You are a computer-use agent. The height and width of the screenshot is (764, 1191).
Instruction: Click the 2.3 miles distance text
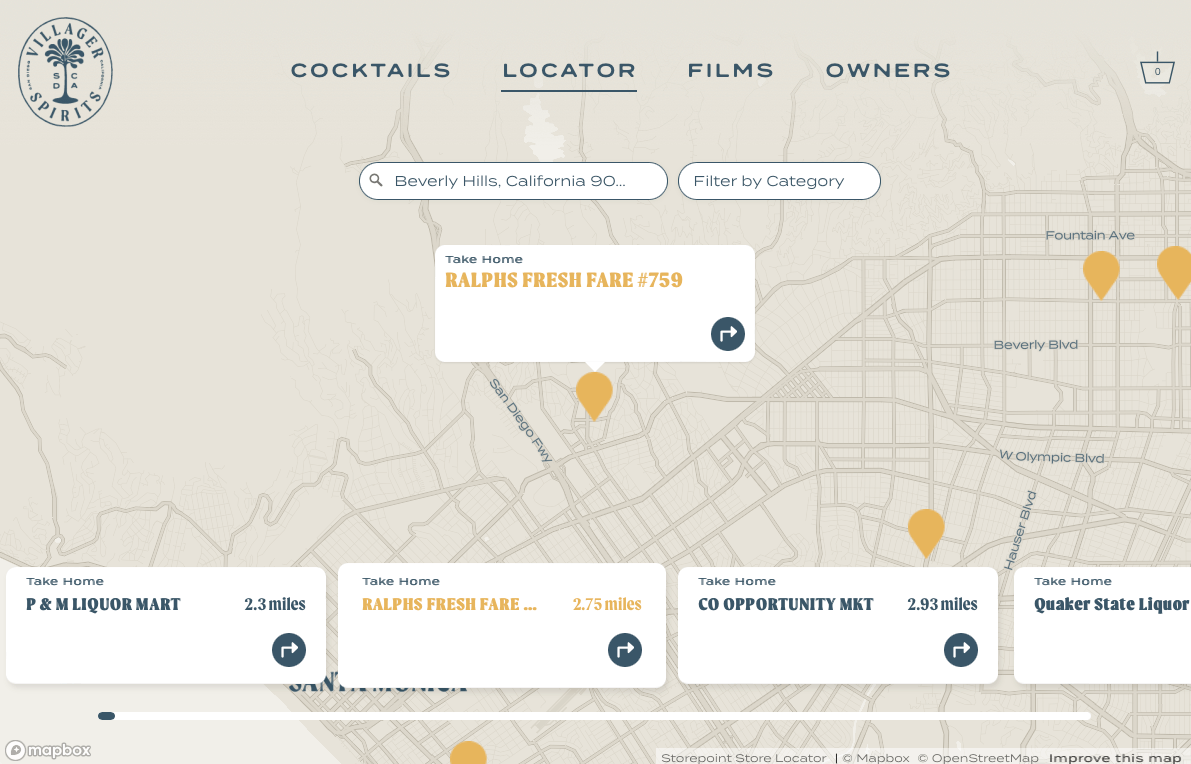275,605
